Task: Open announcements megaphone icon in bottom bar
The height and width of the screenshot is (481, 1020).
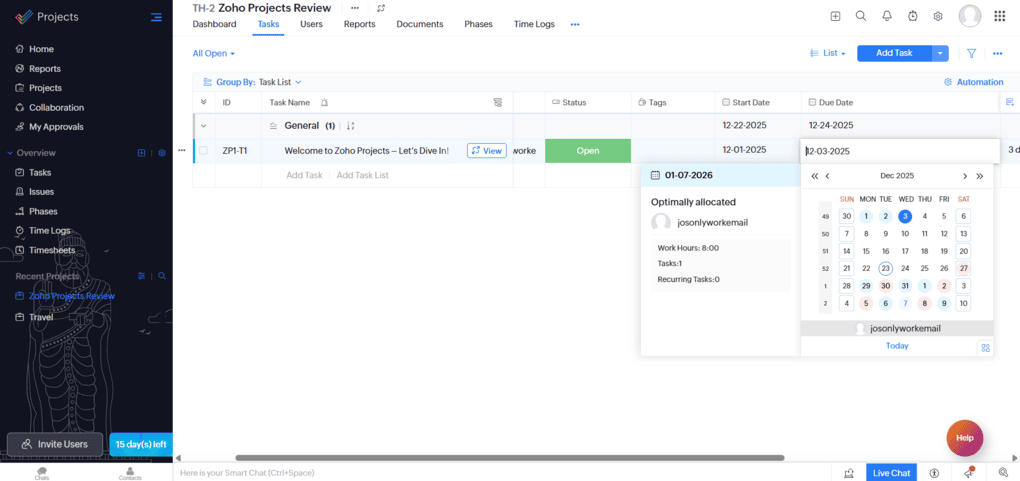Action: click(969, 473)
